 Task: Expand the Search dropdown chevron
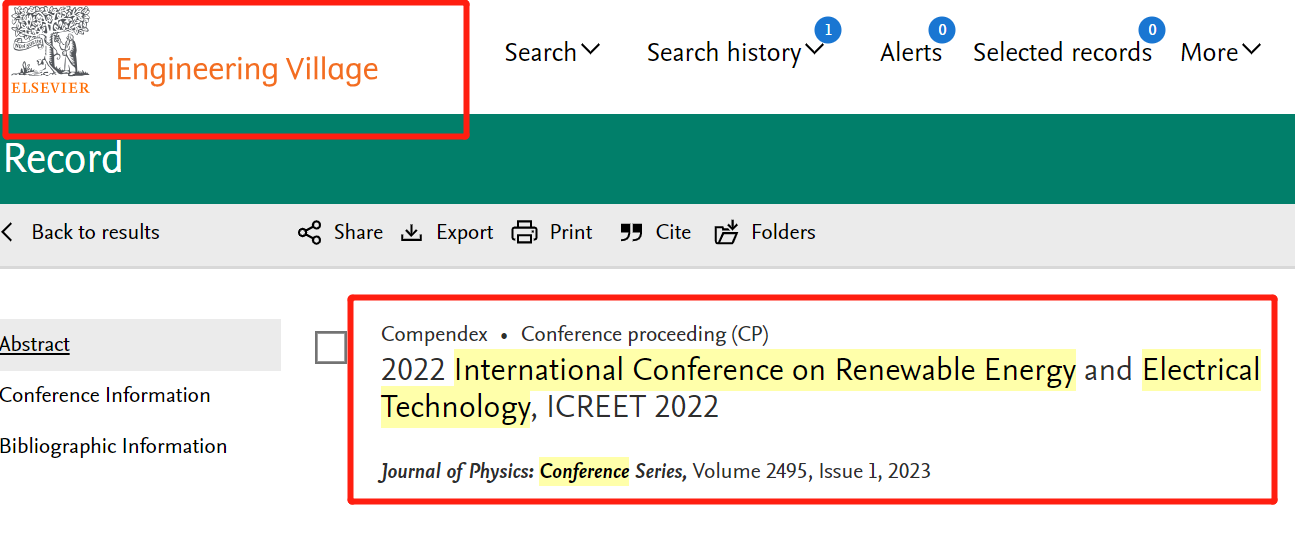(x=590, y=49)
